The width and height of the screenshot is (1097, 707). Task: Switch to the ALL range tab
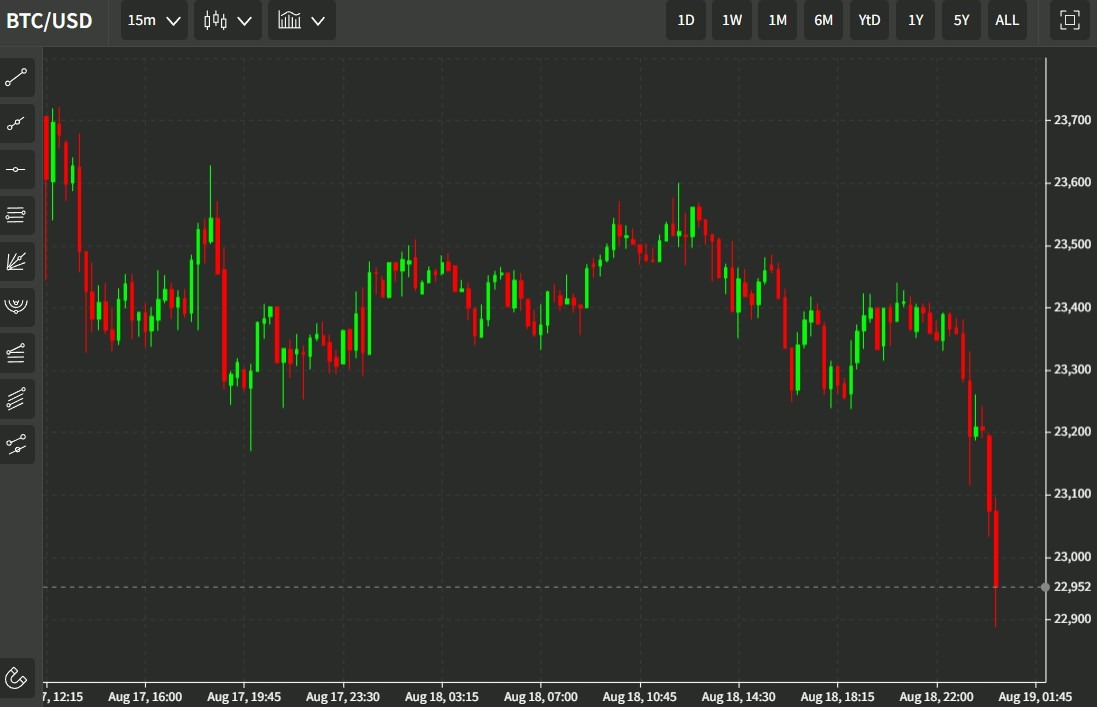pyautogui.click(x=1007, y=20)
